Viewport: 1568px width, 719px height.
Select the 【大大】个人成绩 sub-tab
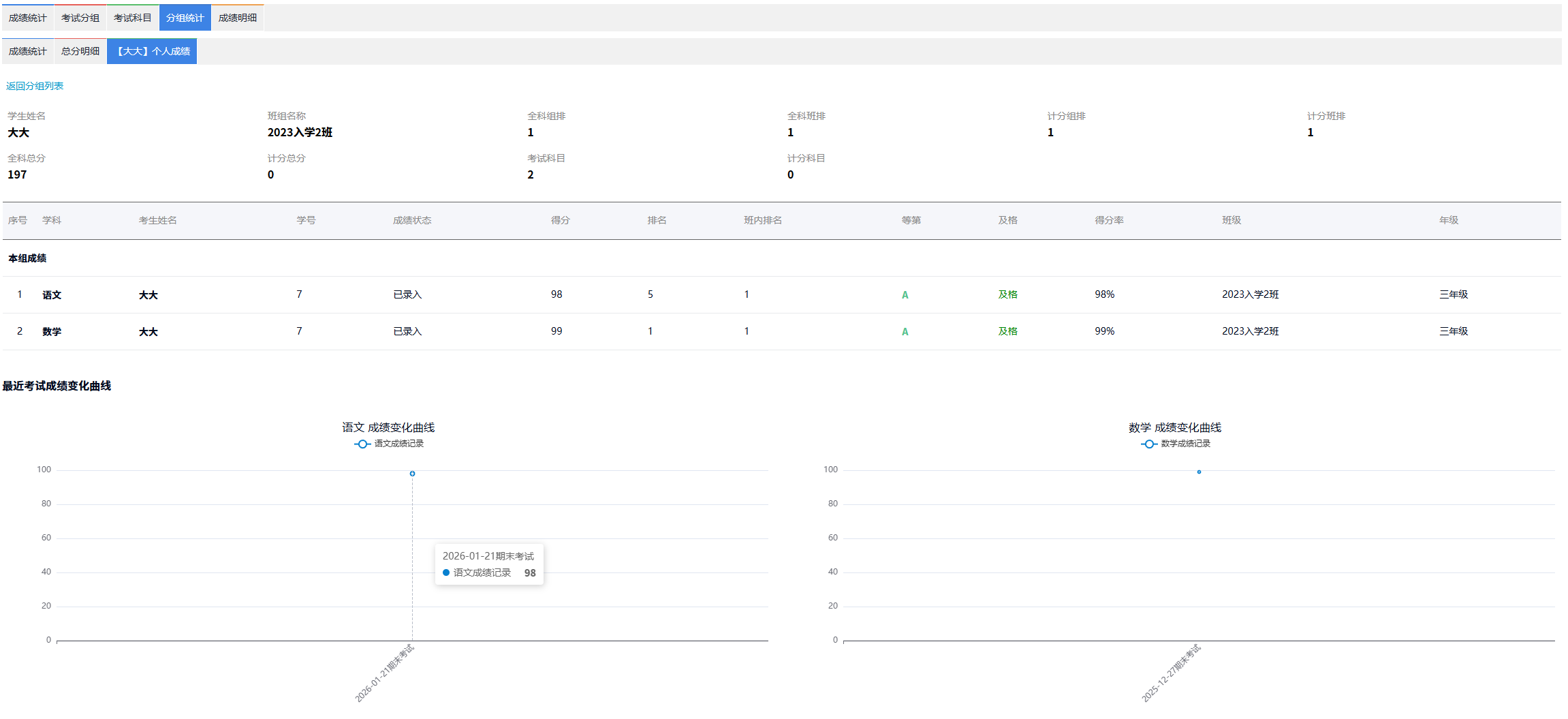(152, 51)
